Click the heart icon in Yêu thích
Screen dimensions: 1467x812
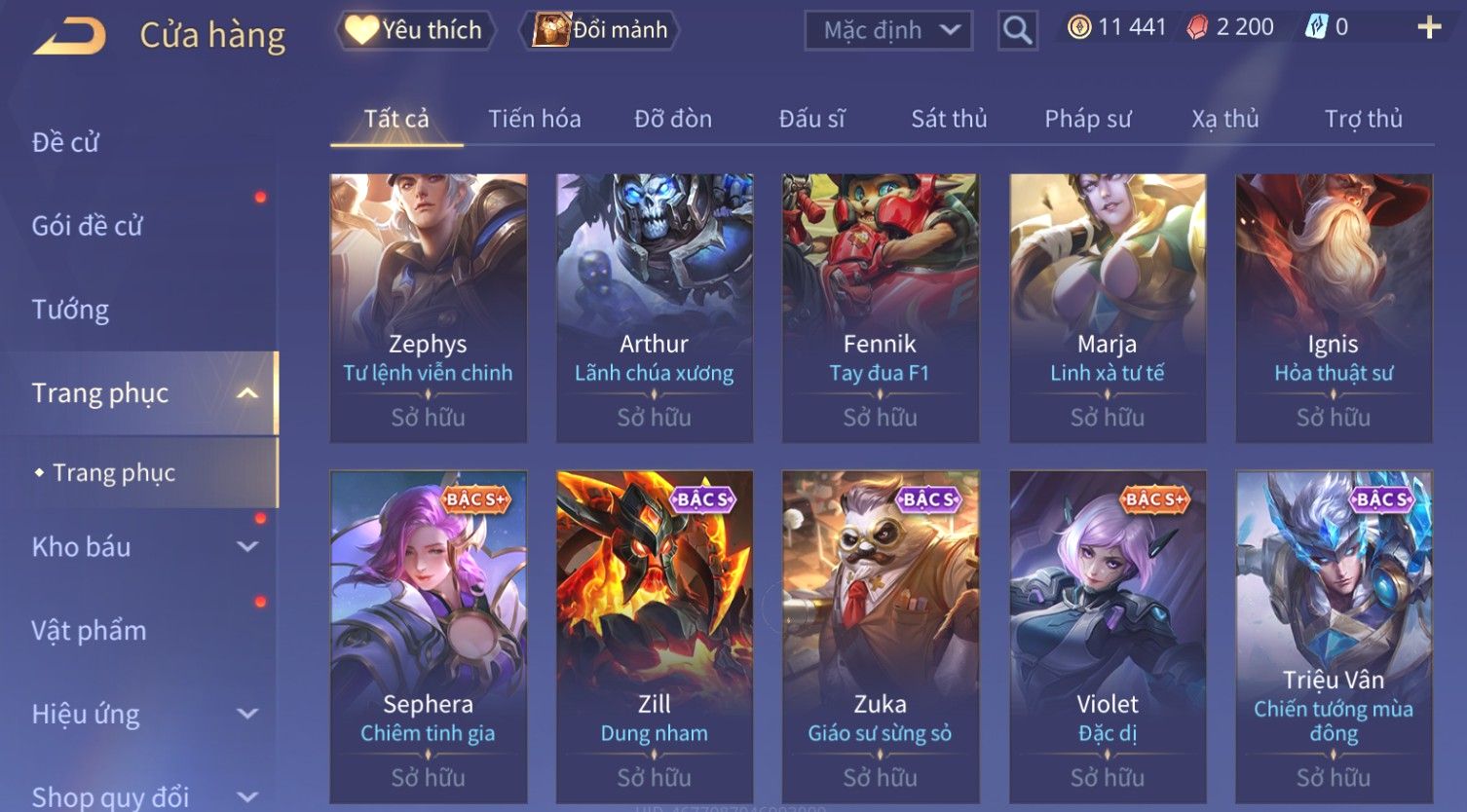click(361, 30)
